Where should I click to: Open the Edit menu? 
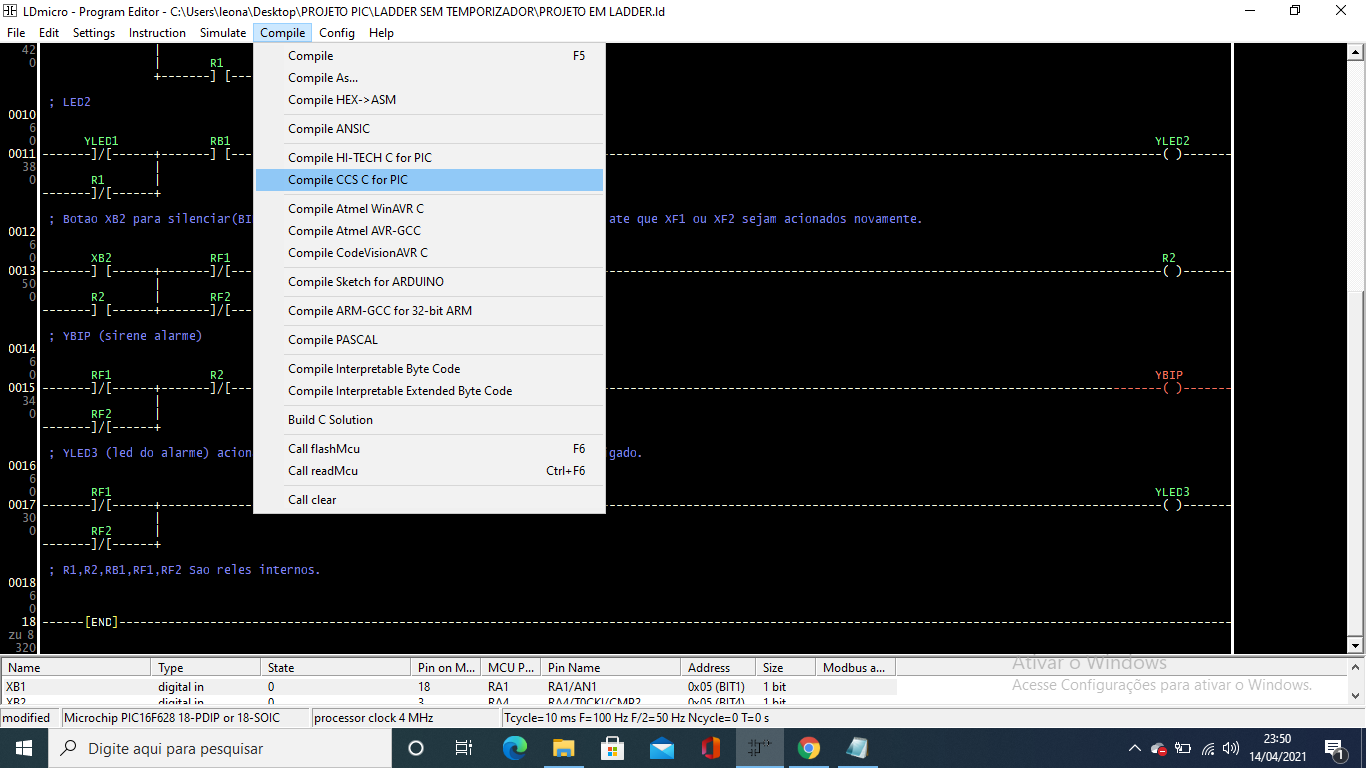pyautogui.click(x=49, y=33)
